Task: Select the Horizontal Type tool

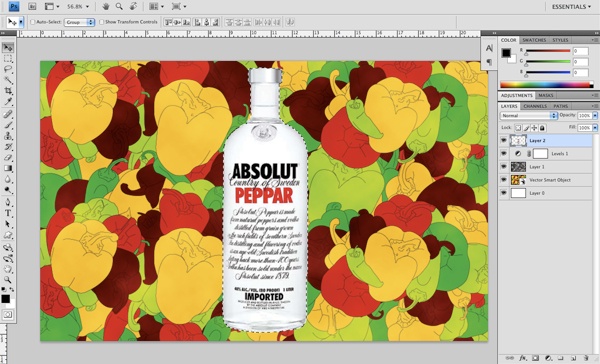Action: pyautogui.click(x=8, y=213)
